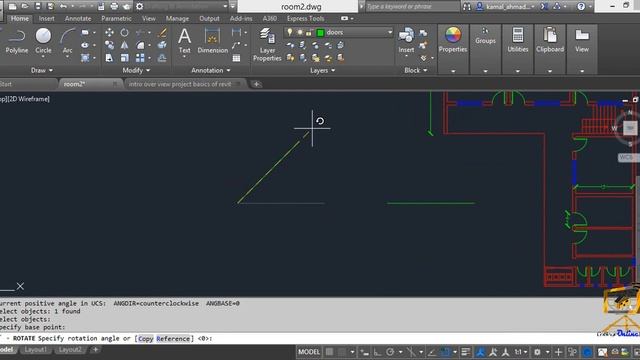Select the Circle drawing tool
The width and height of the screenshot is (640, 360).
click(43, 41)
